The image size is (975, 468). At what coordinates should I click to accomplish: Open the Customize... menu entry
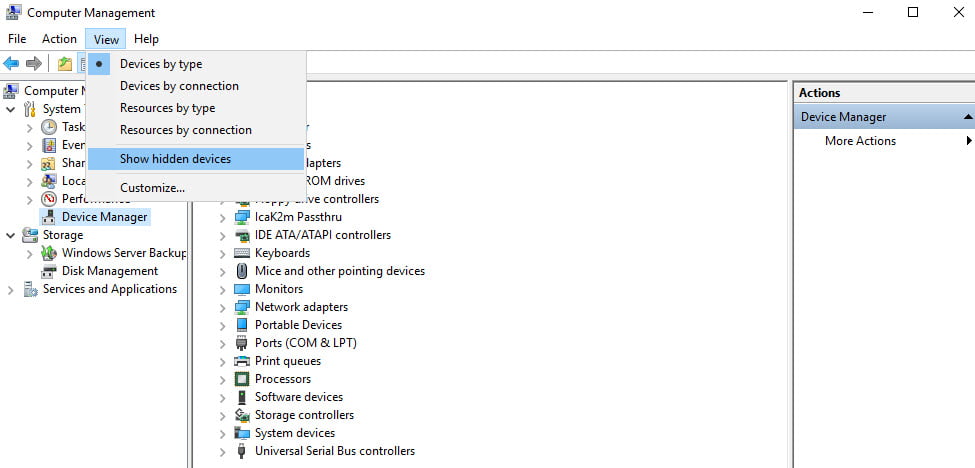(x=196, y=188)
